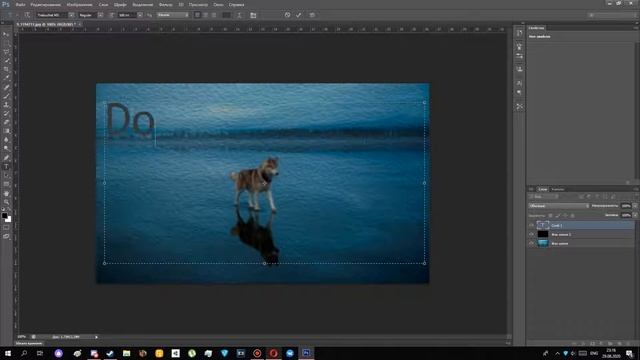Open the text color swatch
Screen dimensions: 640x360
227,15
